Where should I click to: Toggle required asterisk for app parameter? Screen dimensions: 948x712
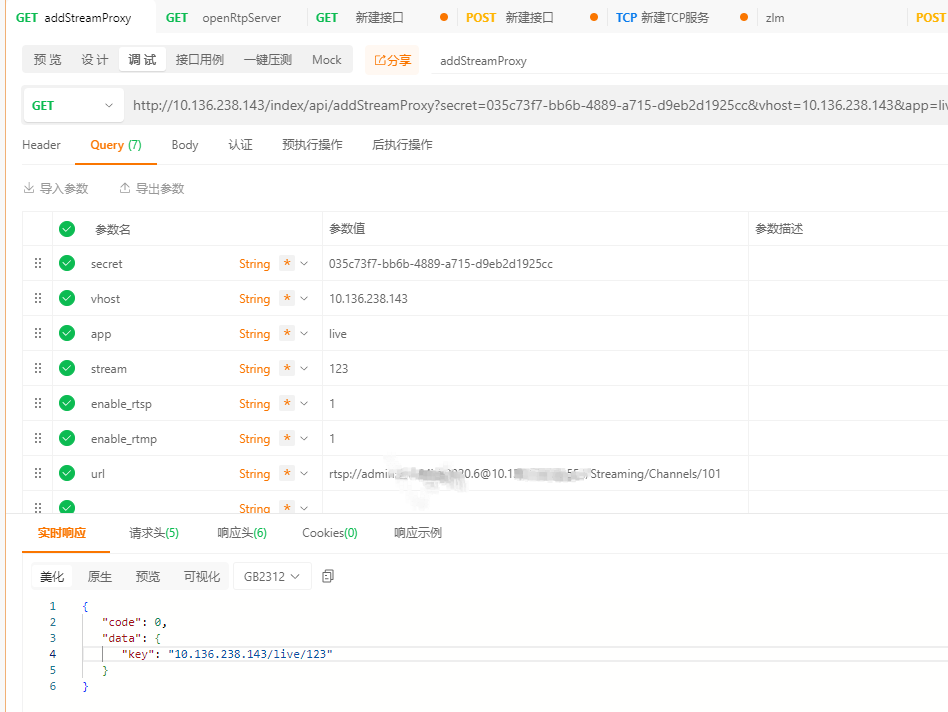point(287,333)
